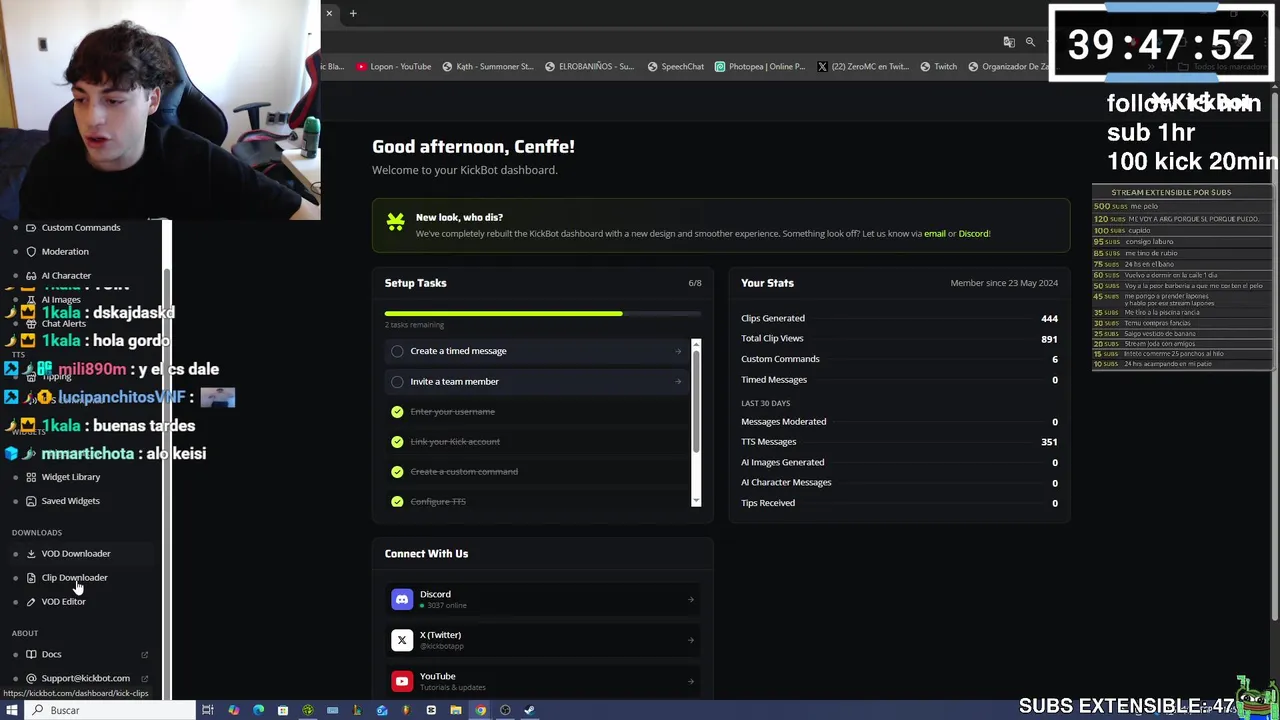Viewport: 1280px width, 720px height.
Task: Click the VOD Editor pencil icon
Action: point(31,601)
